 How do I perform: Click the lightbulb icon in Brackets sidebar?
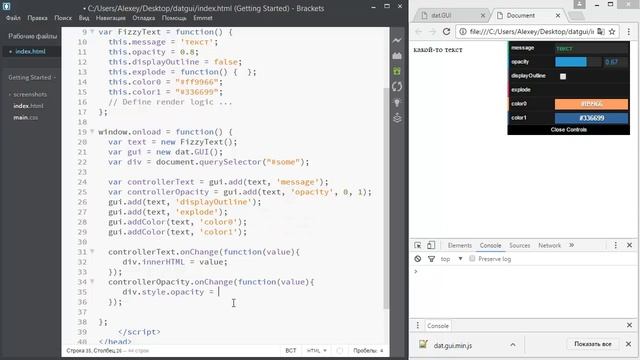coord(397,102)
